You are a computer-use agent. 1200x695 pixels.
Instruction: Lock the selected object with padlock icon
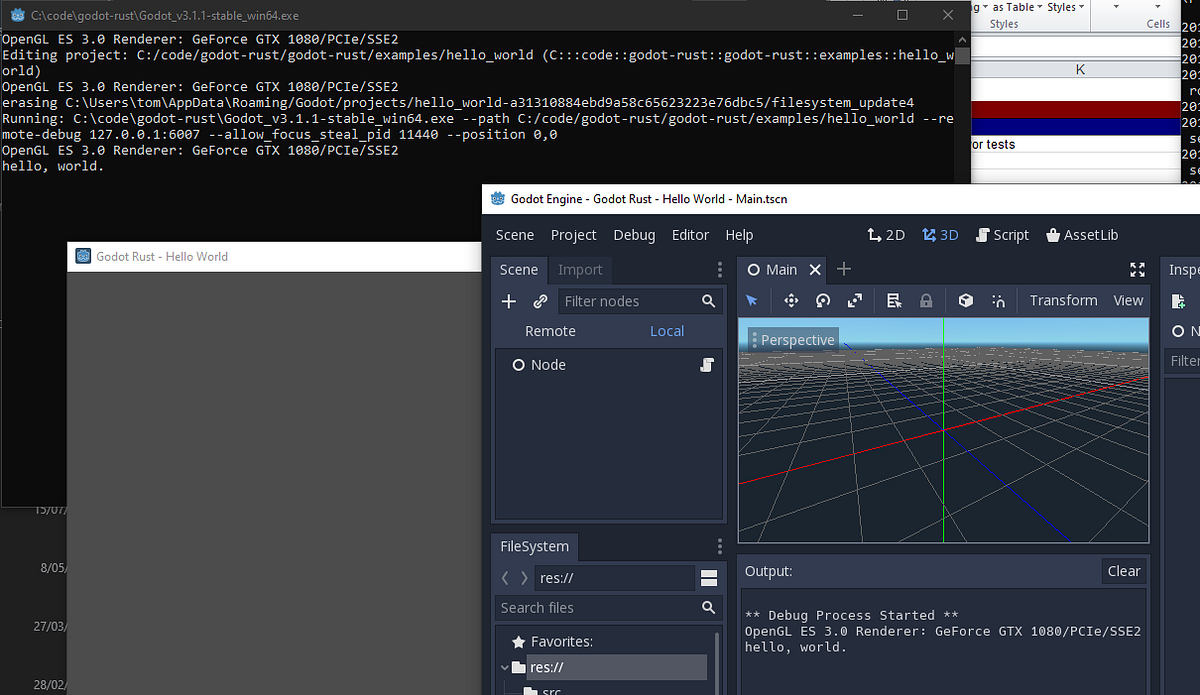coord(926,300)
